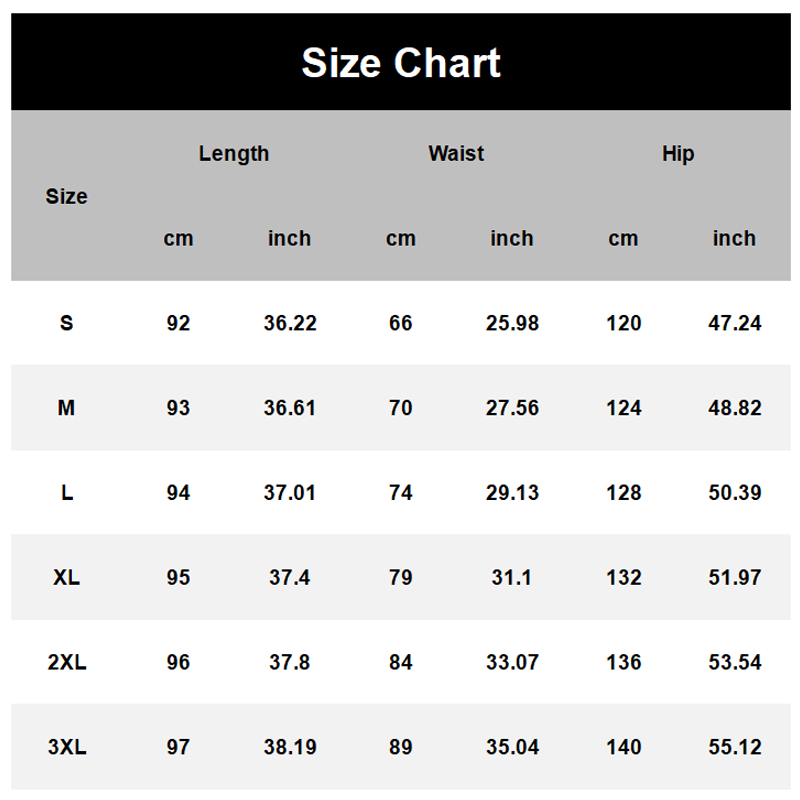Select the S size row label
The height and width of the screenshot is (800, 800).
pos(66,323)
